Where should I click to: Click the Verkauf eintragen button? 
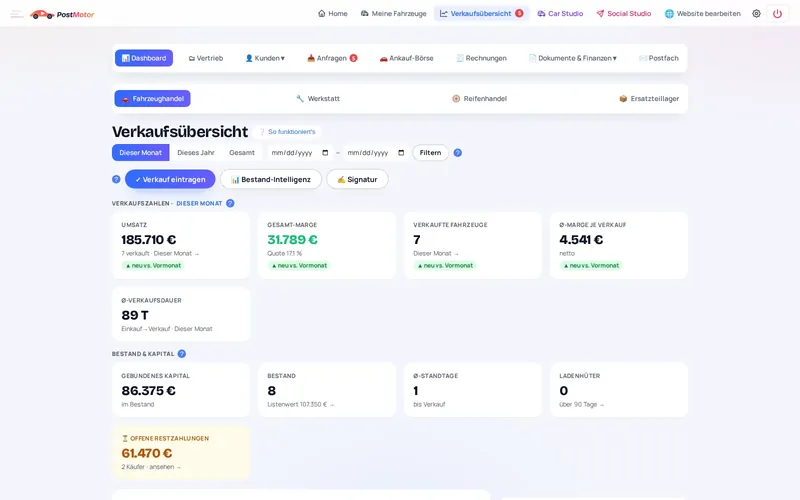pyautogui.click(x=170, y=179)
